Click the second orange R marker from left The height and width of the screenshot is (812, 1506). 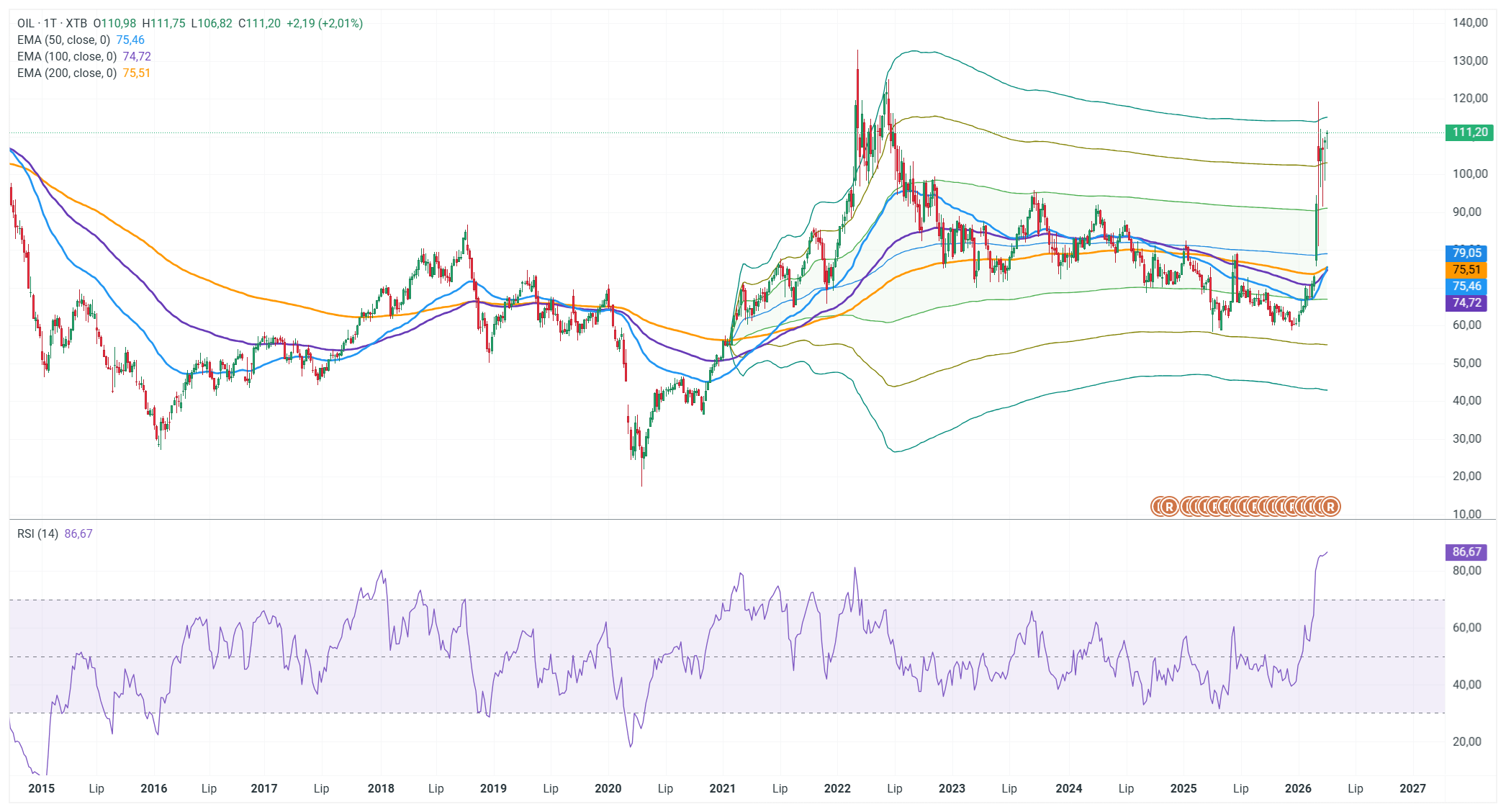(x=1169, y=507)
